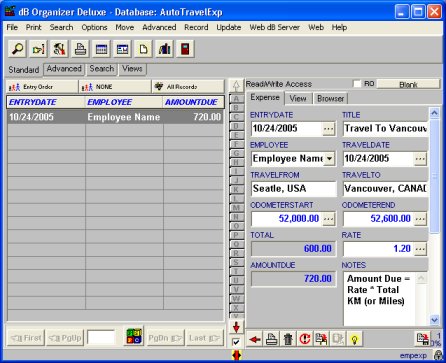This screenshot has height=363, width=446.
Task: Click the greyed paste record icon
Action: coord(338,340)
